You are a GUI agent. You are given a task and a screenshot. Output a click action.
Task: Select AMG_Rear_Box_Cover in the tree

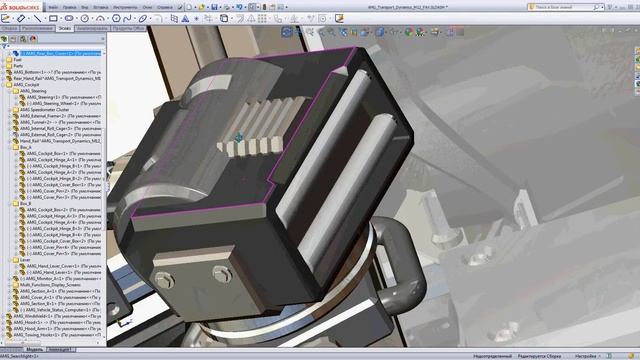(61, 53)
